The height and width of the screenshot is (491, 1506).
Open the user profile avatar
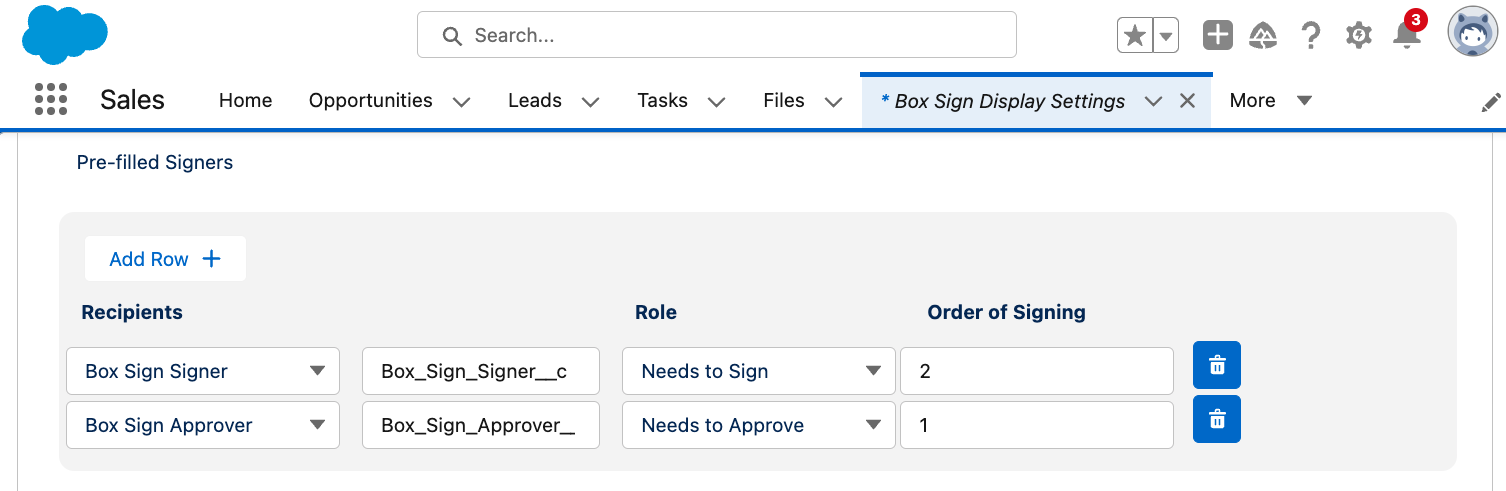1472,33
